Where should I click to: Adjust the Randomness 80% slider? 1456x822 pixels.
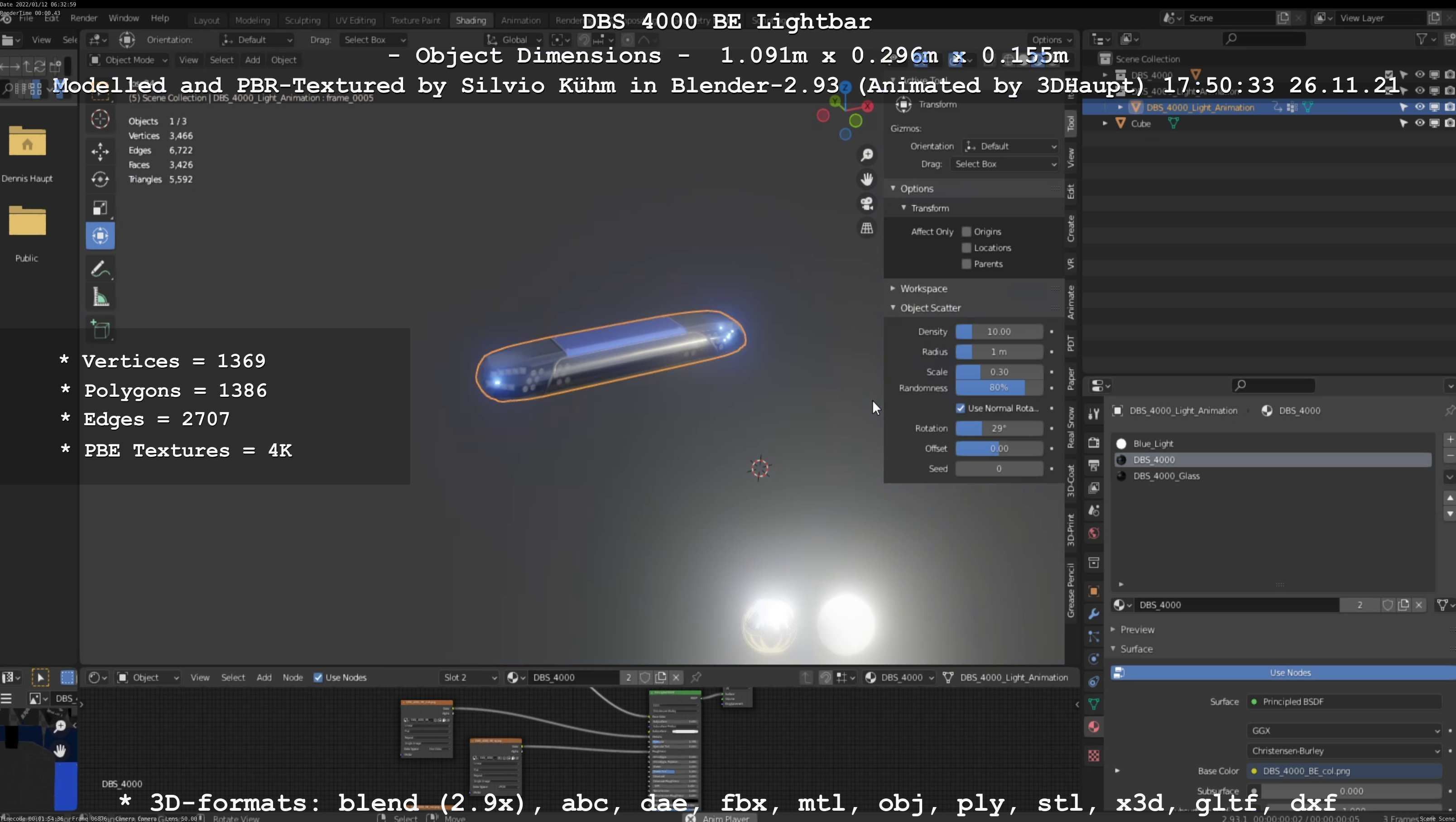coord(999,388)
